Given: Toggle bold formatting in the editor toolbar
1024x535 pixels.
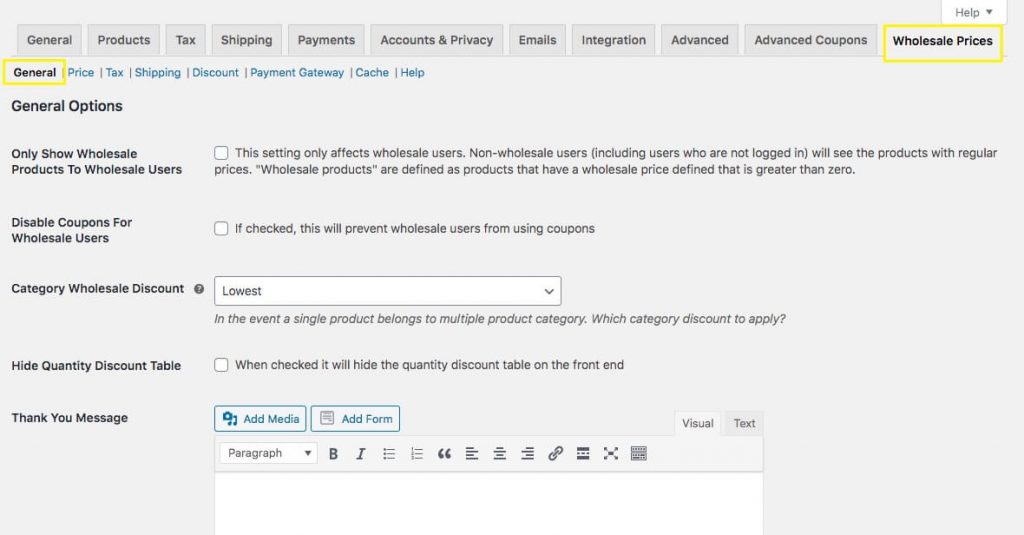Looking at the screenshot, I should (334, 454).
